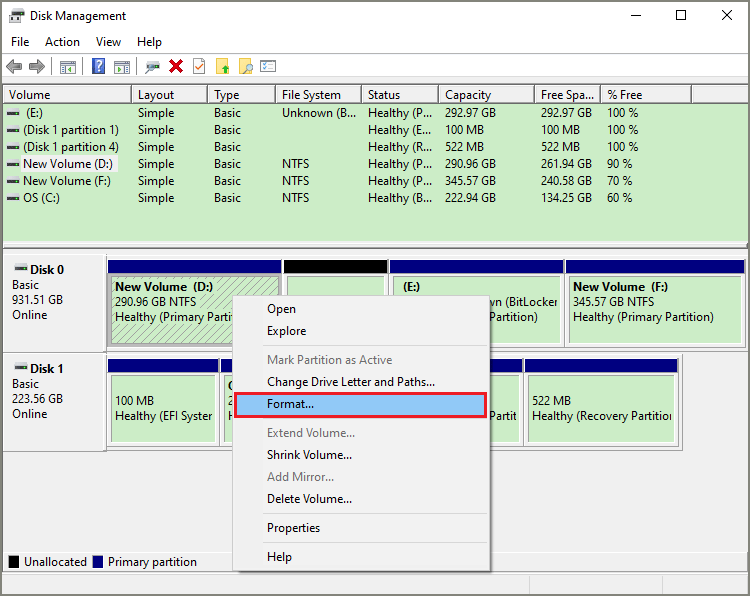Click the 261.94 GB free space cell
Image resolution: width=750 pixels, height=596 pixels.
click(566, 164)
